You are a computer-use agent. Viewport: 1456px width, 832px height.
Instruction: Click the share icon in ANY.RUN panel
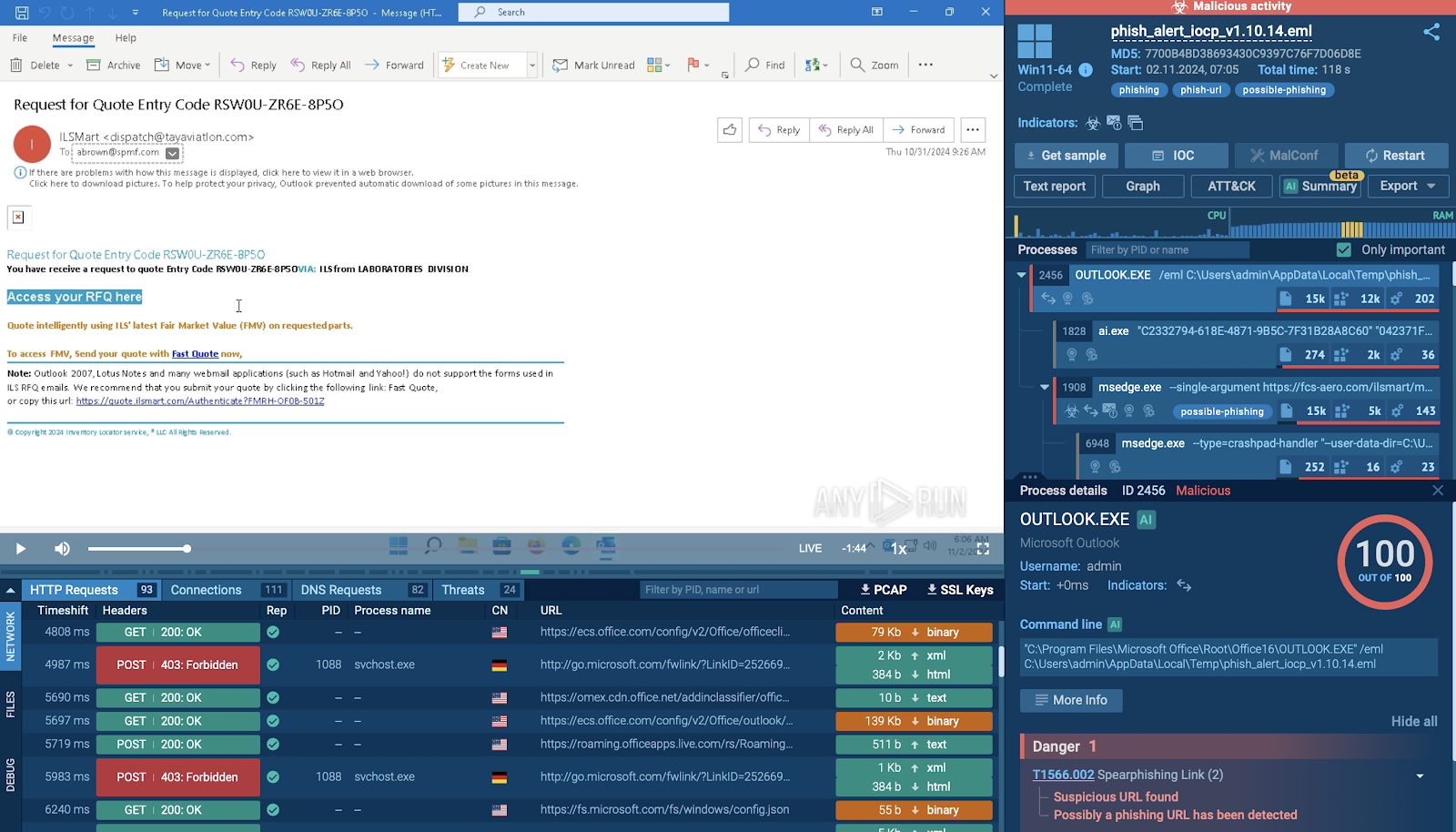click(1431, 32)
